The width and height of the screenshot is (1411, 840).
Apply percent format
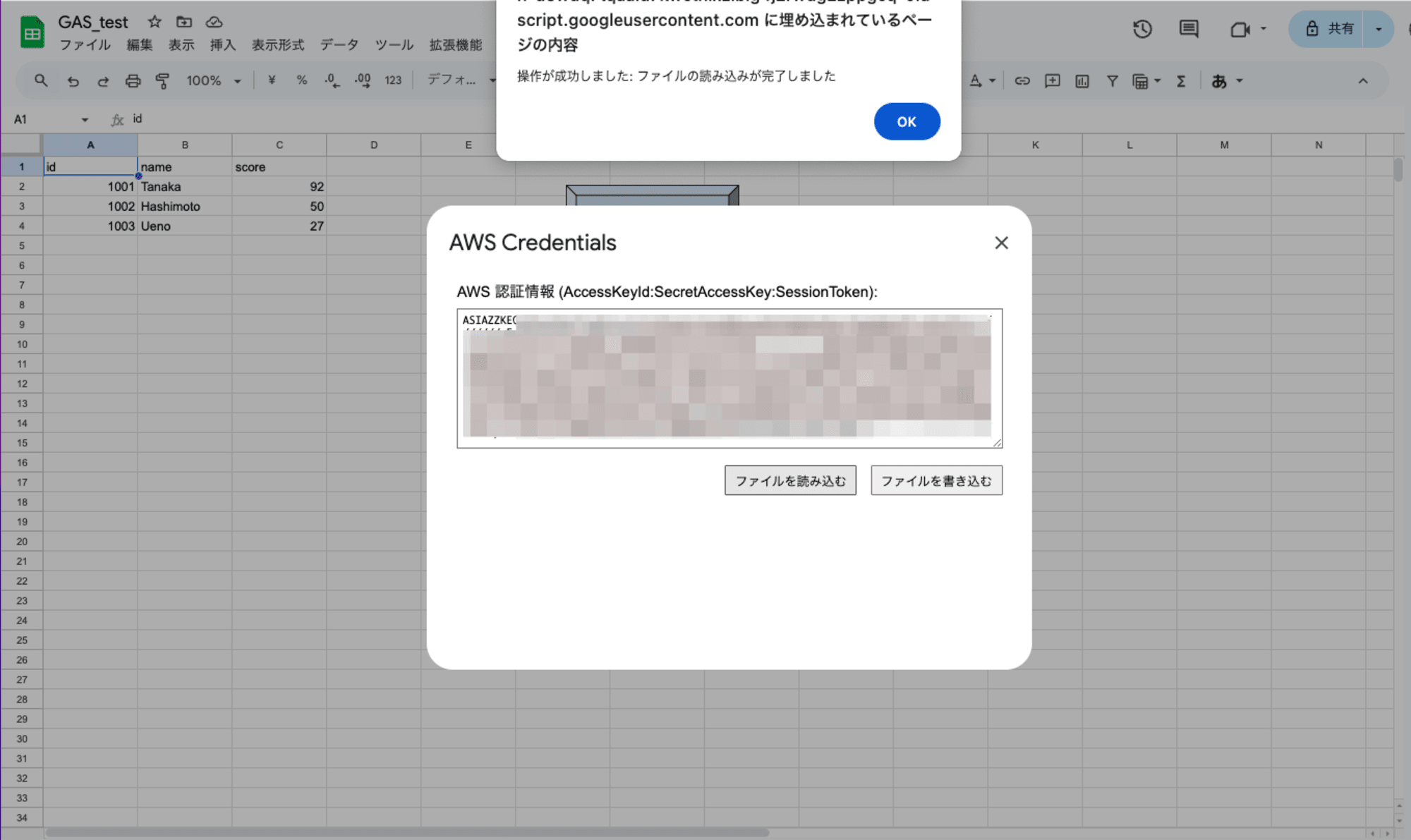coord(302,80)
